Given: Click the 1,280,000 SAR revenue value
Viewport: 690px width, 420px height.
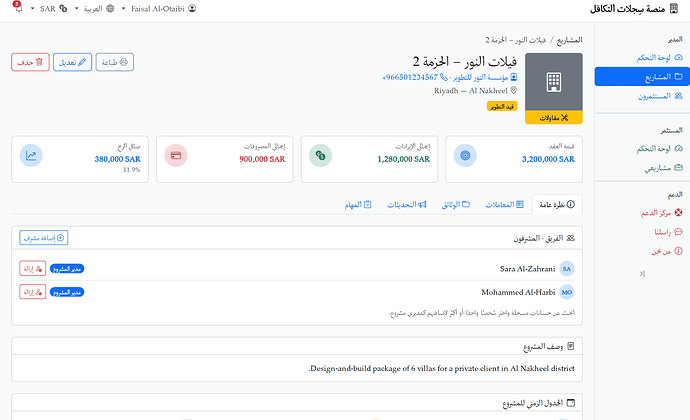Looking at the screenshot, I should click(404, 159).
